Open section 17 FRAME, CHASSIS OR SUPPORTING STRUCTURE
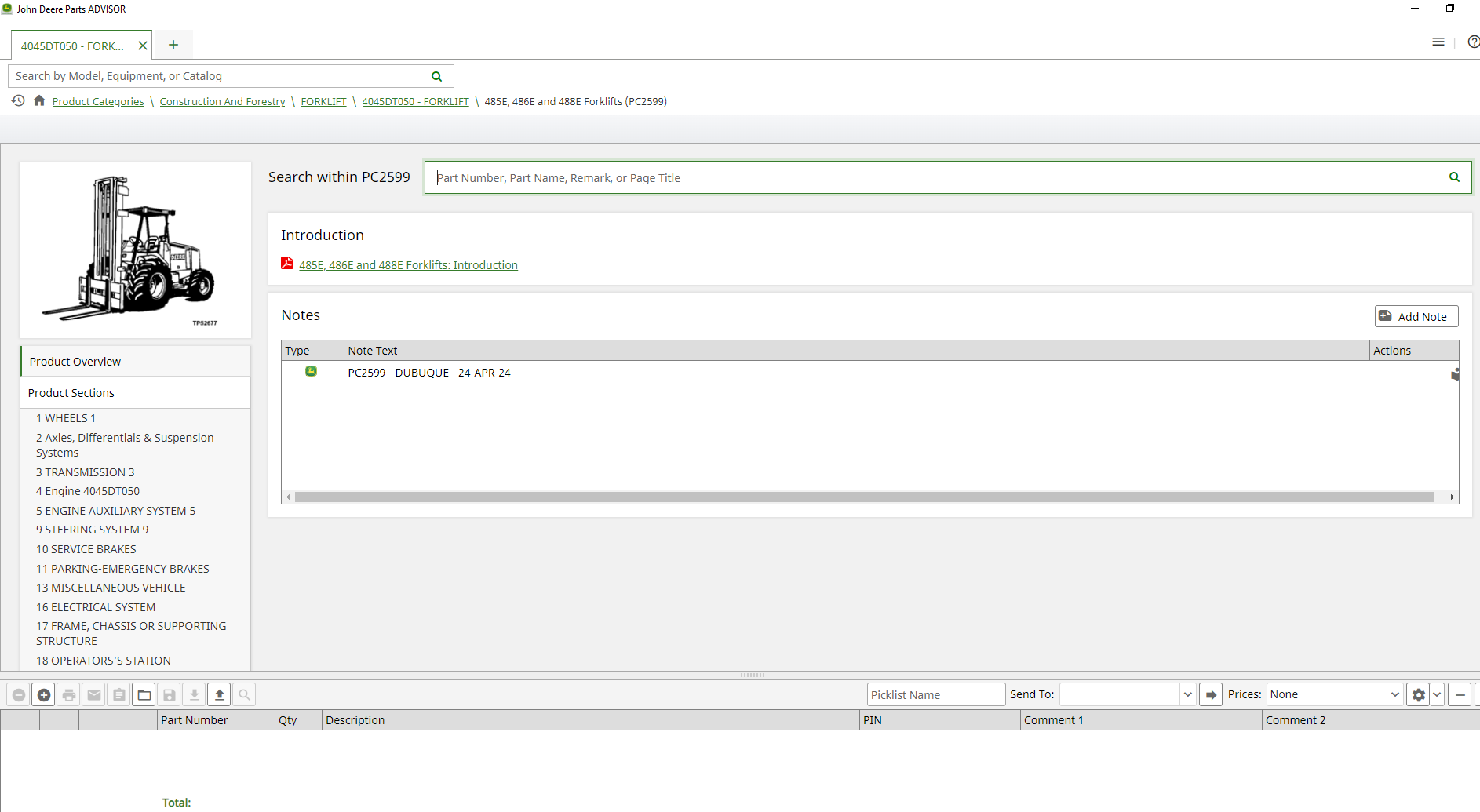 click(x=131, y=633)
